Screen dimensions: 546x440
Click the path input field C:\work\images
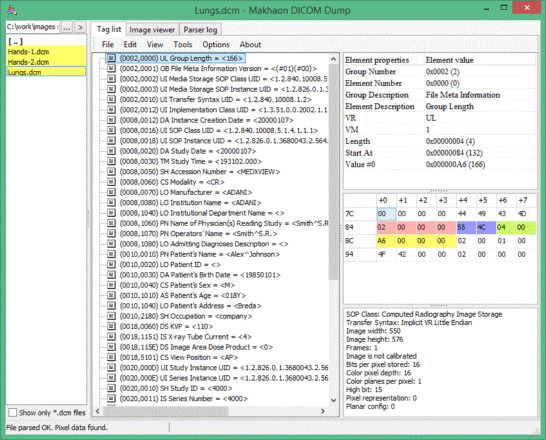[33, 27]
